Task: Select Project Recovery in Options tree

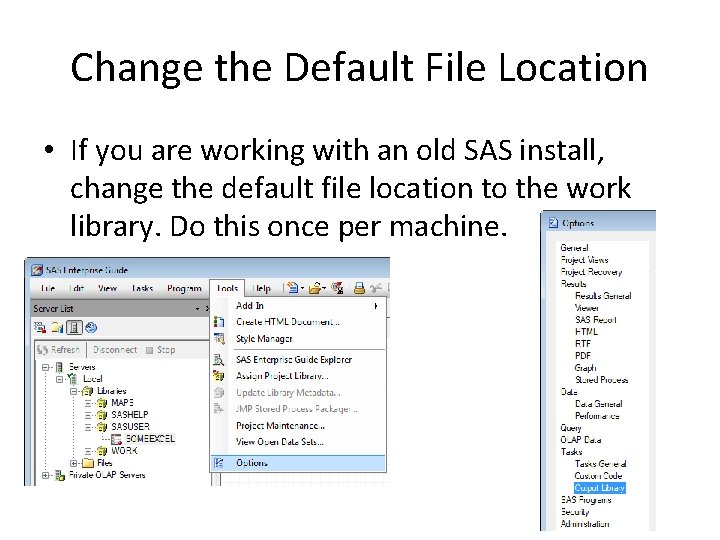Action: (x=591, y=272)
